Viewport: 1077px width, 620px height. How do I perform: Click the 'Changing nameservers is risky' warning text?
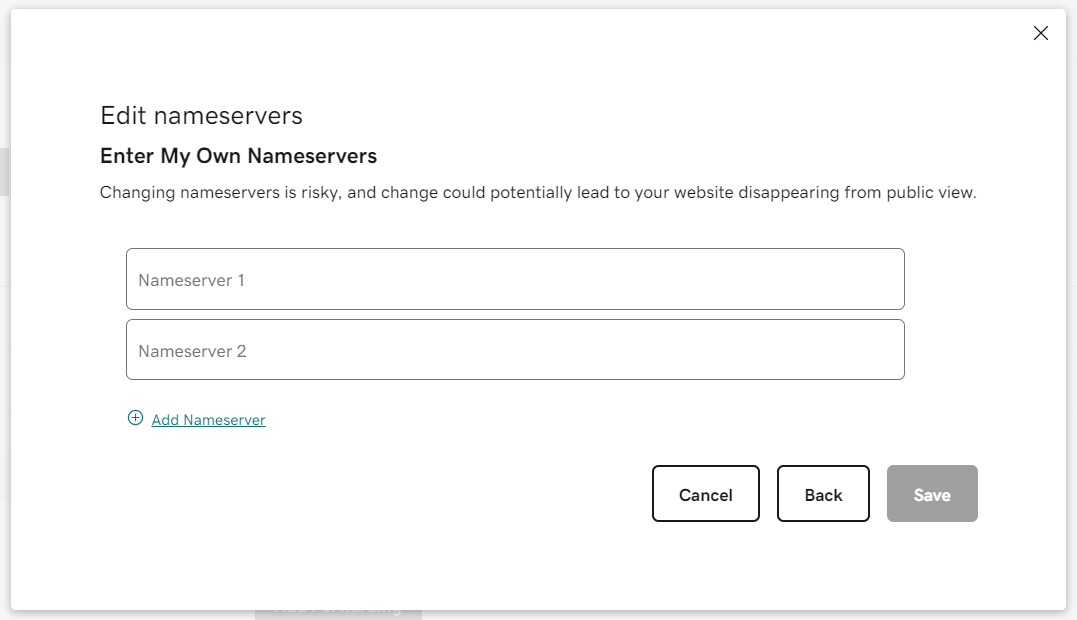click(538, 192)
